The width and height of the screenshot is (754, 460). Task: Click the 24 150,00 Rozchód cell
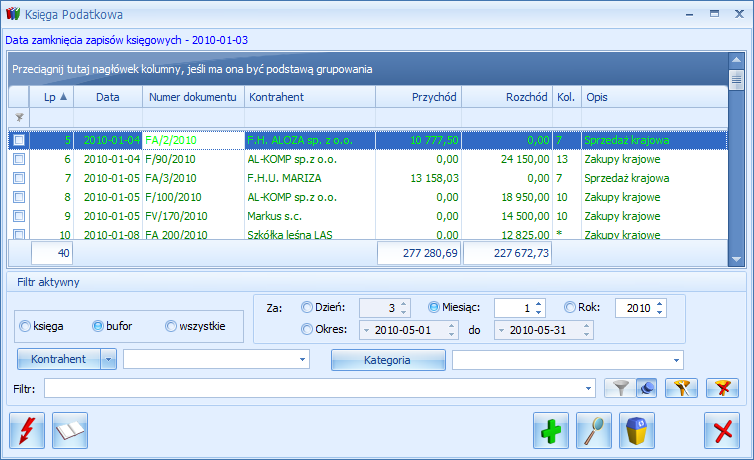pos(507,159)
